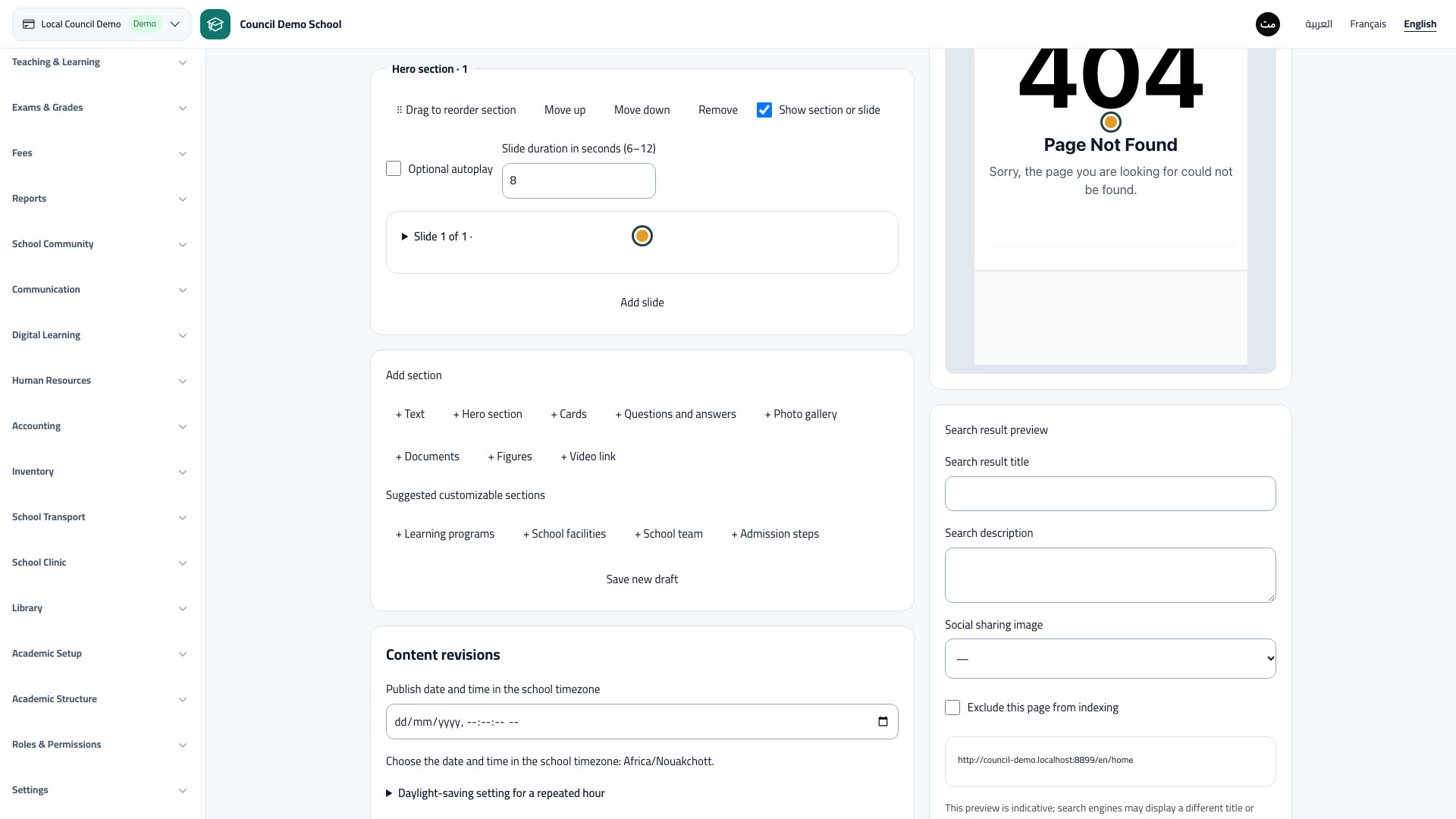Expand Reports chevron in sidebar
This screenshot has width=1456, height=819.
pyautogui.click(x=183, y=199)
